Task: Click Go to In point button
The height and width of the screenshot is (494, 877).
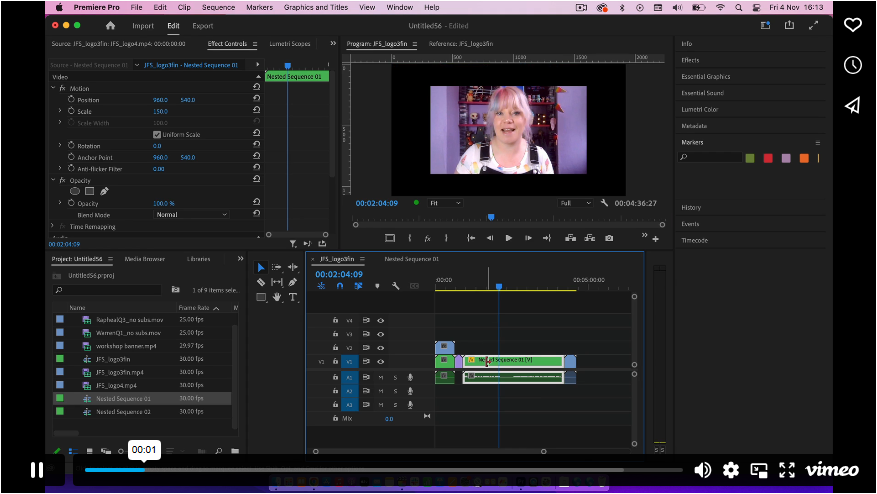Action: click(x=471, y=238)
